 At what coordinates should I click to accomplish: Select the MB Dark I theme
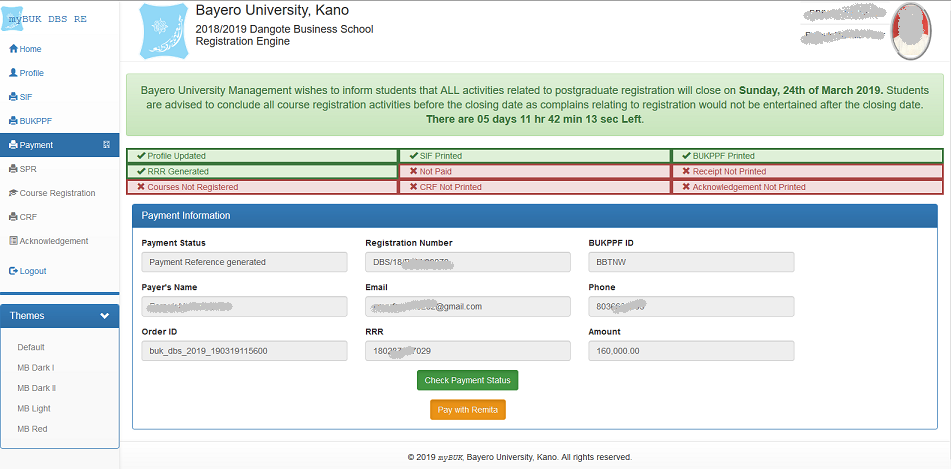(35, 368)
